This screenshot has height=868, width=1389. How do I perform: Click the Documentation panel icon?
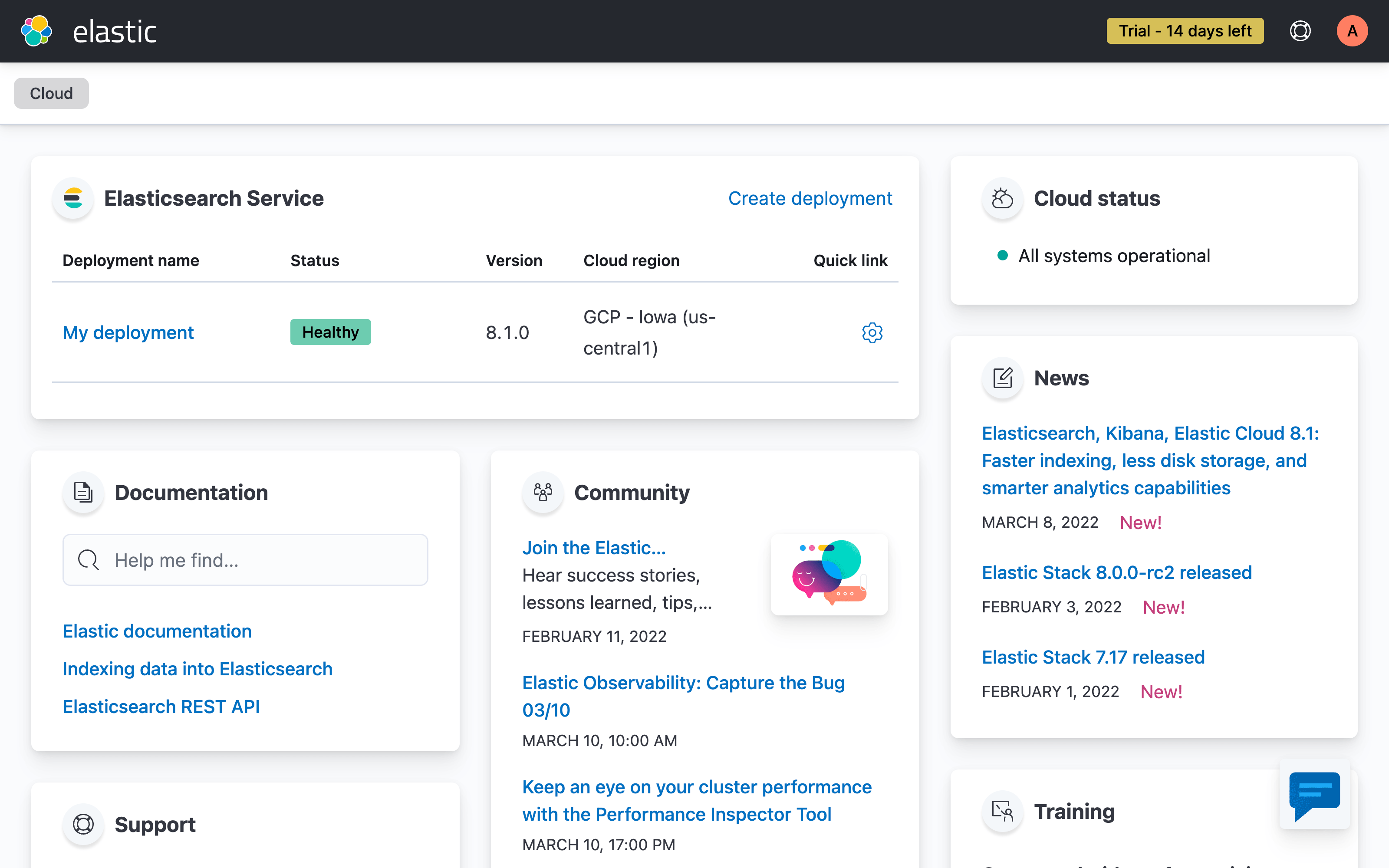point(83,491)
